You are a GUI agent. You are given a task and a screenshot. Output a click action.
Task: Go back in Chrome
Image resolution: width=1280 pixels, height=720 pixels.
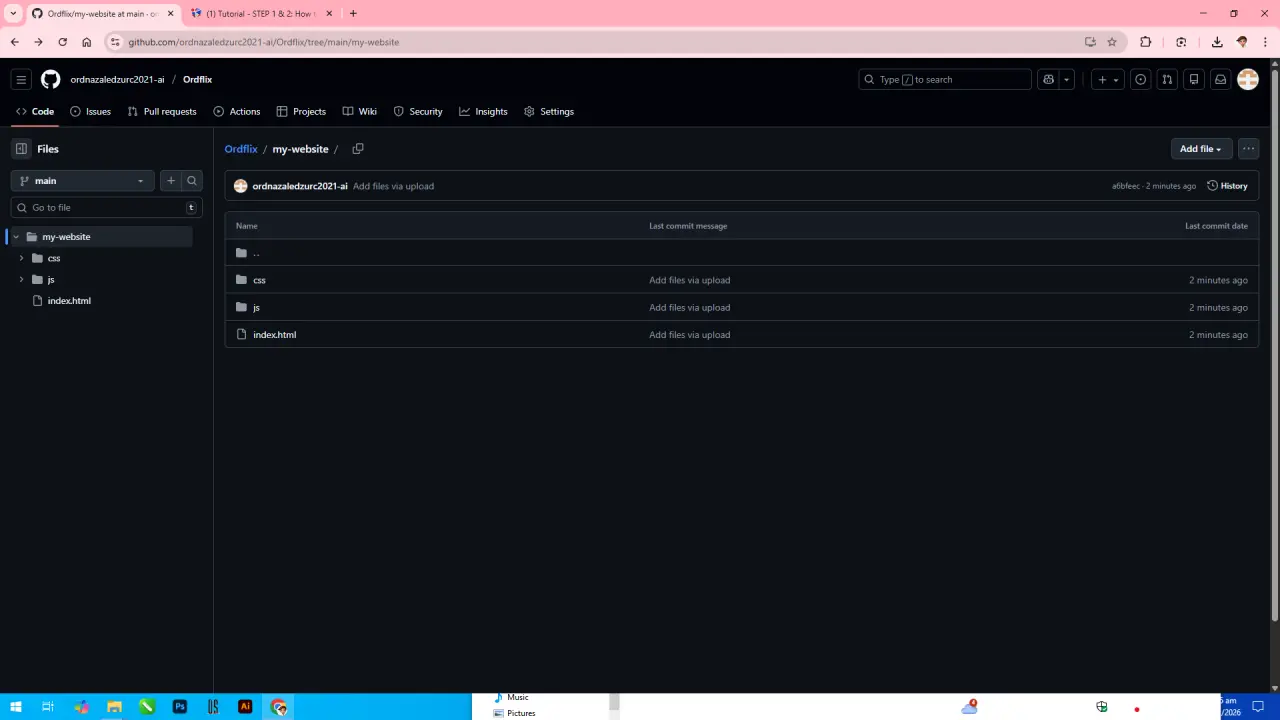tap(14, 42)
